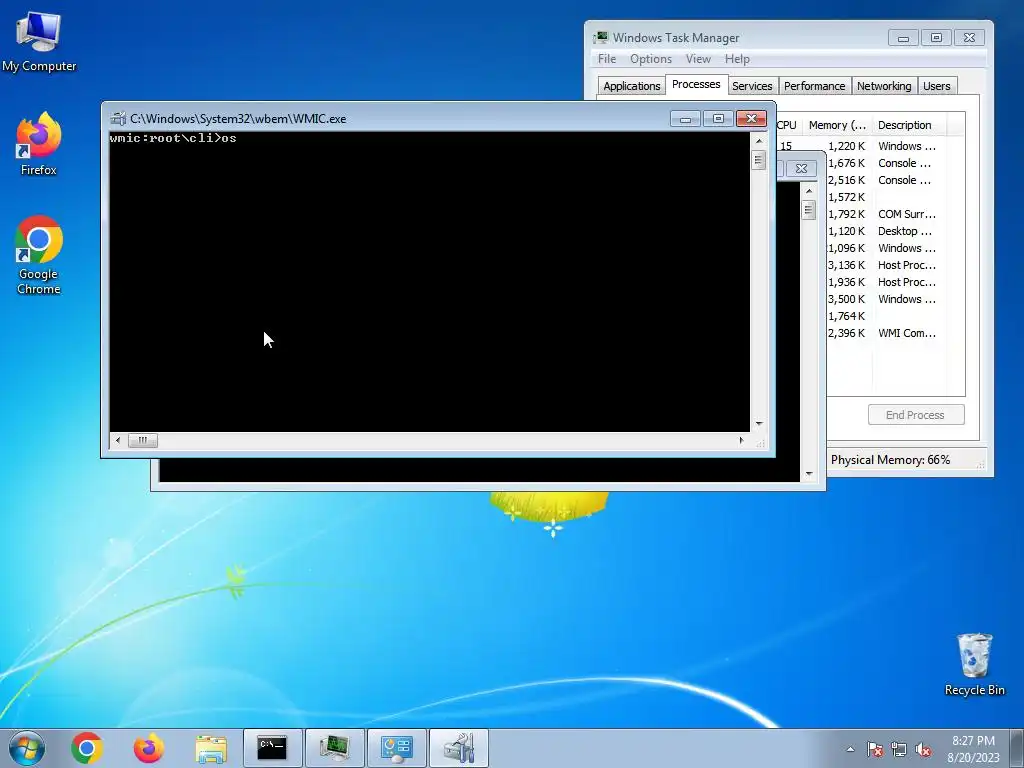Click the Physical Memory: 66% status text
Viewport: 1024px width, 768px height.
pyautogui.click(x=890, y=460)
